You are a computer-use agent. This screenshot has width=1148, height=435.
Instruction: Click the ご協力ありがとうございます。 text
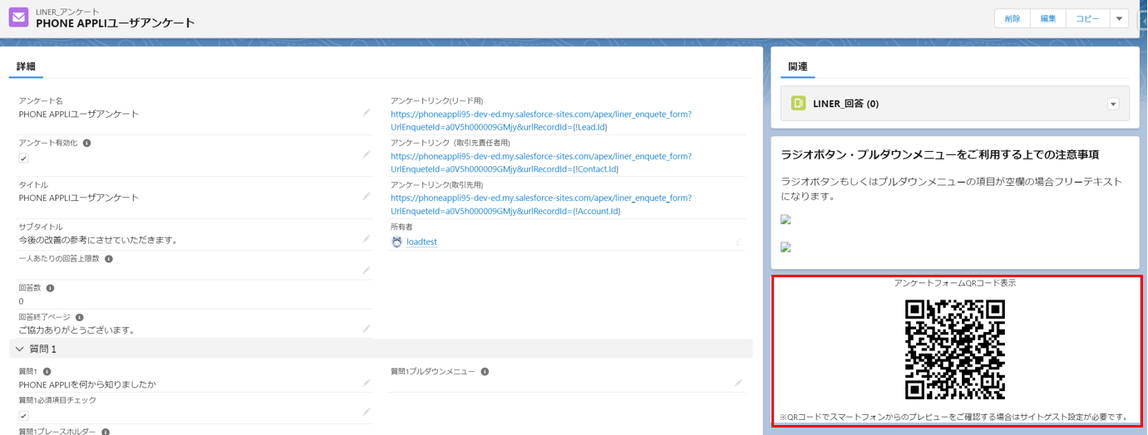[x=76, y=330]
